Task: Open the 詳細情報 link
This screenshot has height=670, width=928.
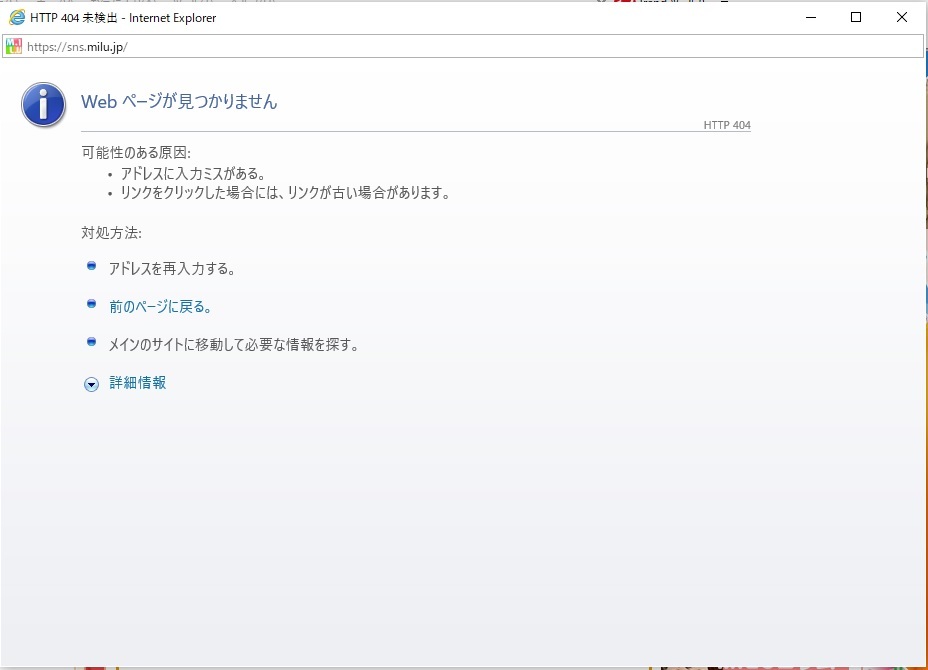Action: click(137, 382)
